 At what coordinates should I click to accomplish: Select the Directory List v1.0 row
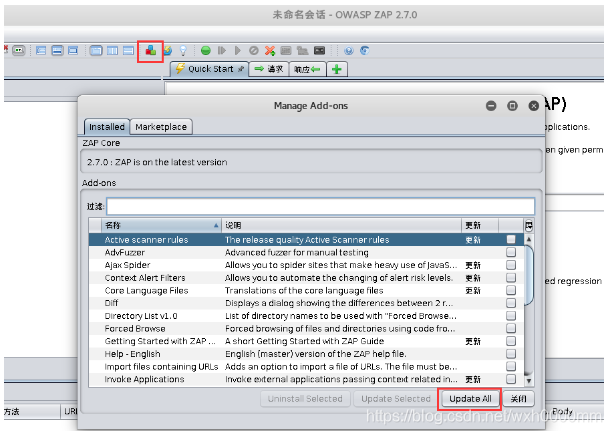[x=306, y=316]
